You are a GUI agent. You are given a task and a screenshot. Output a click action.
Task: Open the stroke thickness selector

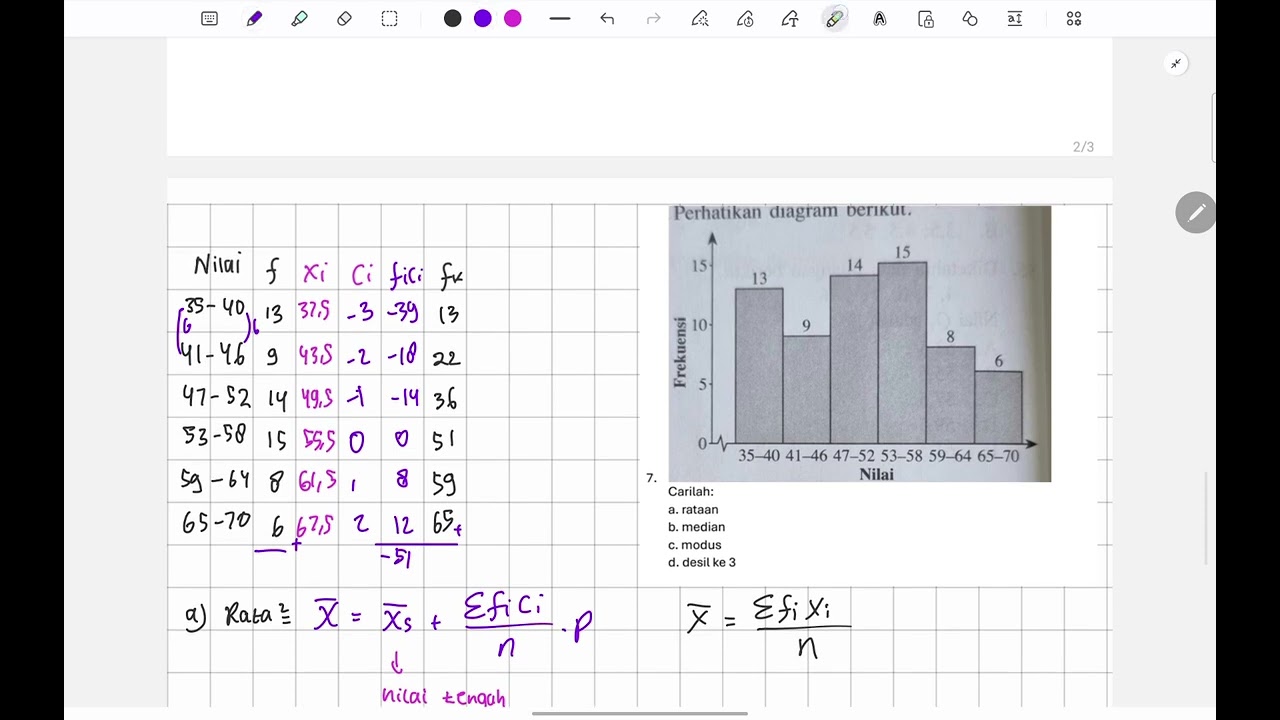click(560, 19)
